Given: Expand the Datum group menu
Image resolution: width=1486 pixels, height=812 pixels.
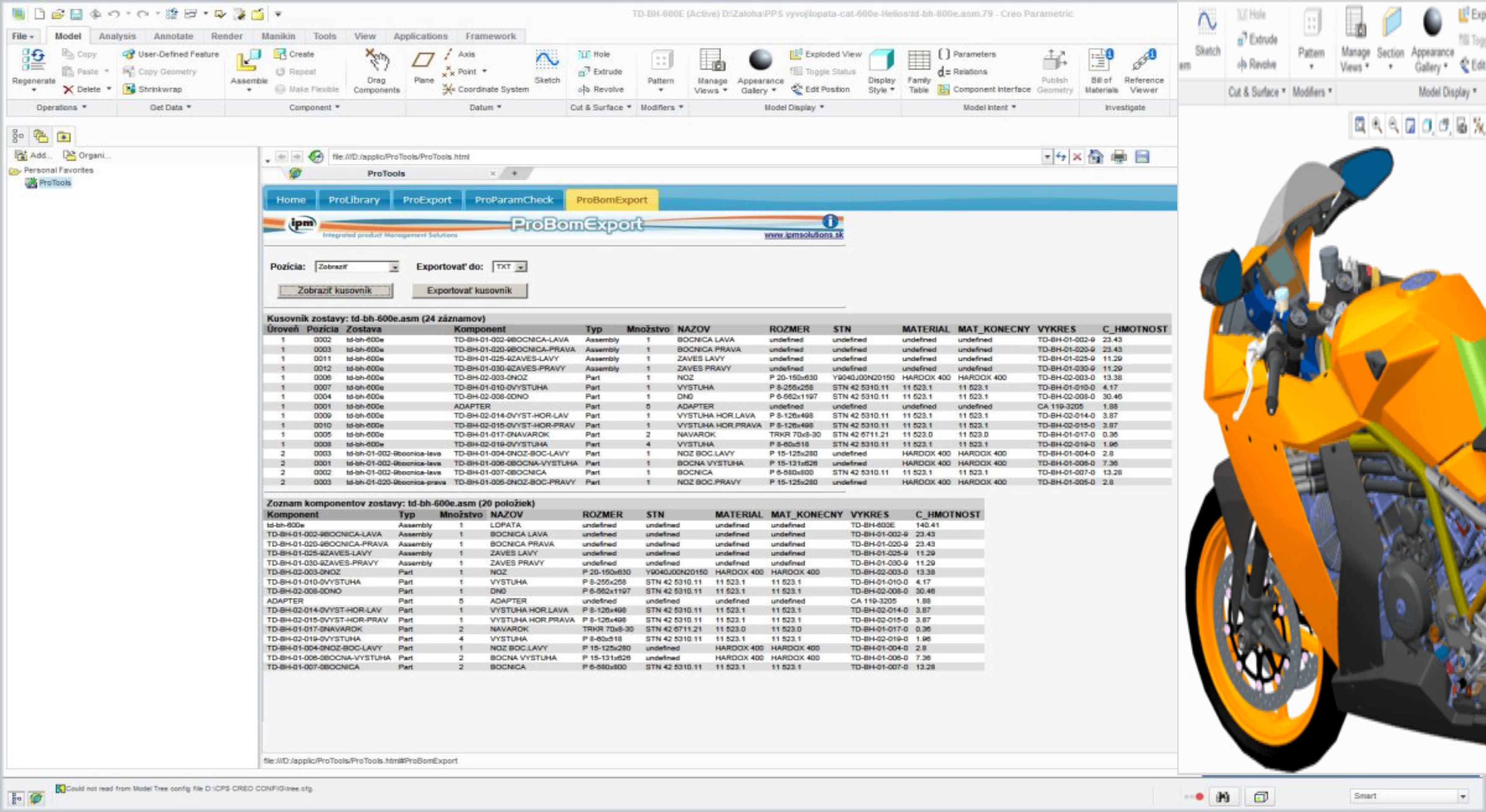Looking at the screenshot, I should click(485, 107).
